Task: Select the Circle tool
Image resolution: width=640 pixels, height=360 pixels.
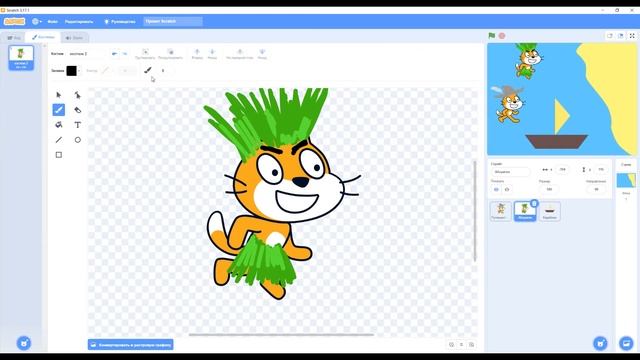Action: pos(78,140)
